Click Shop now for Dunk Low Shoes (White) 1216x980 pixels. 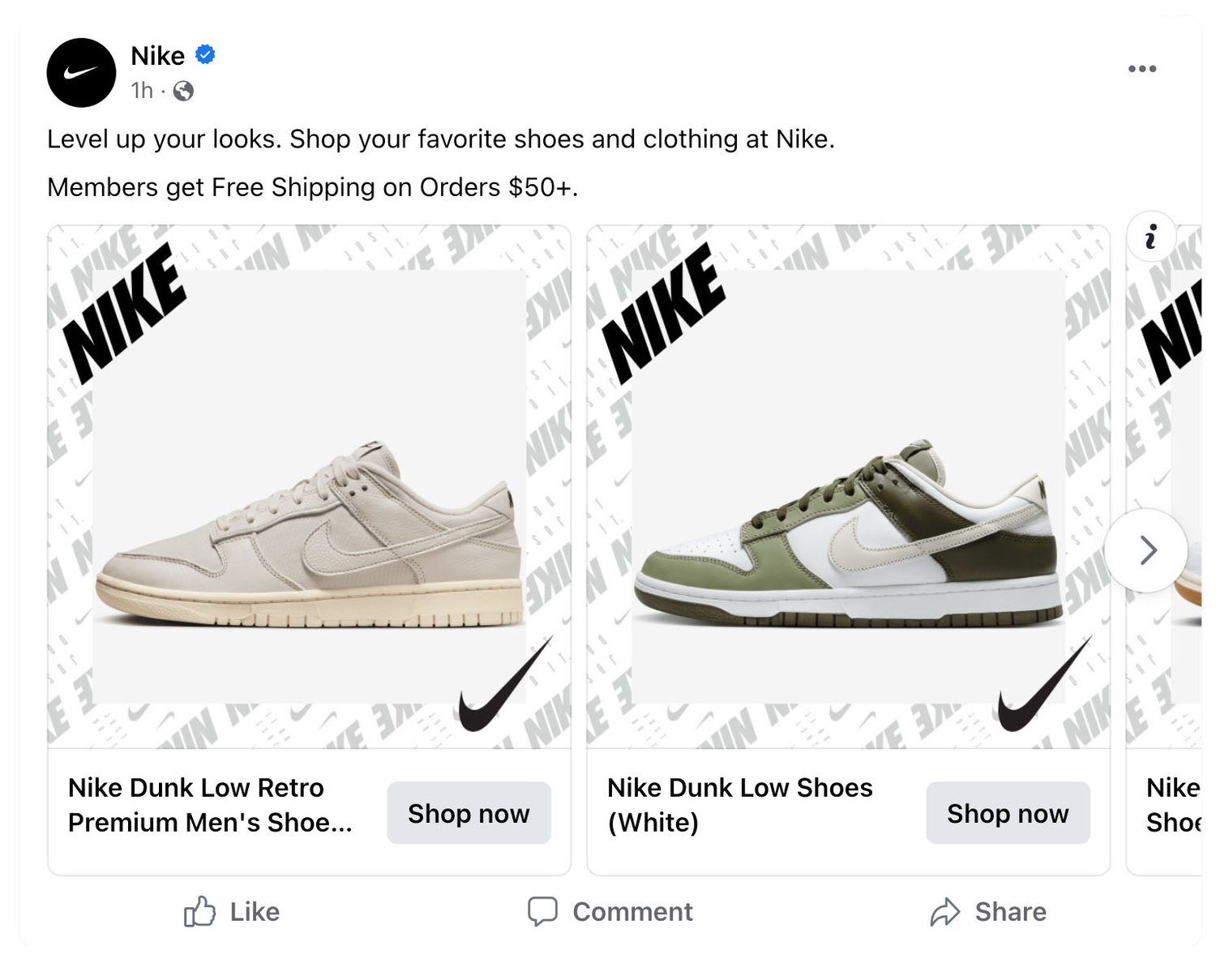pyautogui.click(x=1008, y=813)
